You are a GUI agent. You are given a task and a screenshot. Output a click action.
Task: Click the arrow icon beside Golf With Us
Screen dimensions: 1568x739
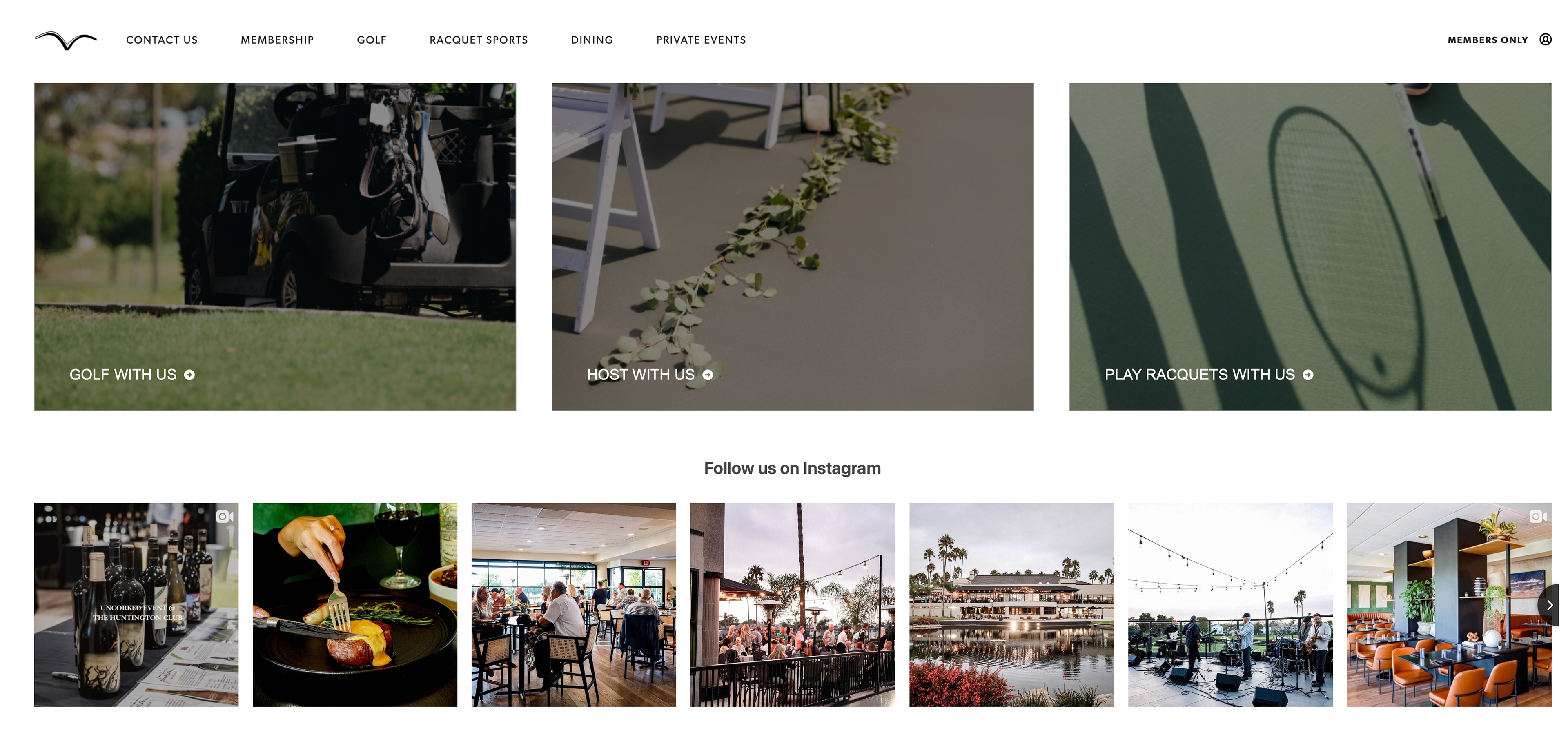click(189, 375)
